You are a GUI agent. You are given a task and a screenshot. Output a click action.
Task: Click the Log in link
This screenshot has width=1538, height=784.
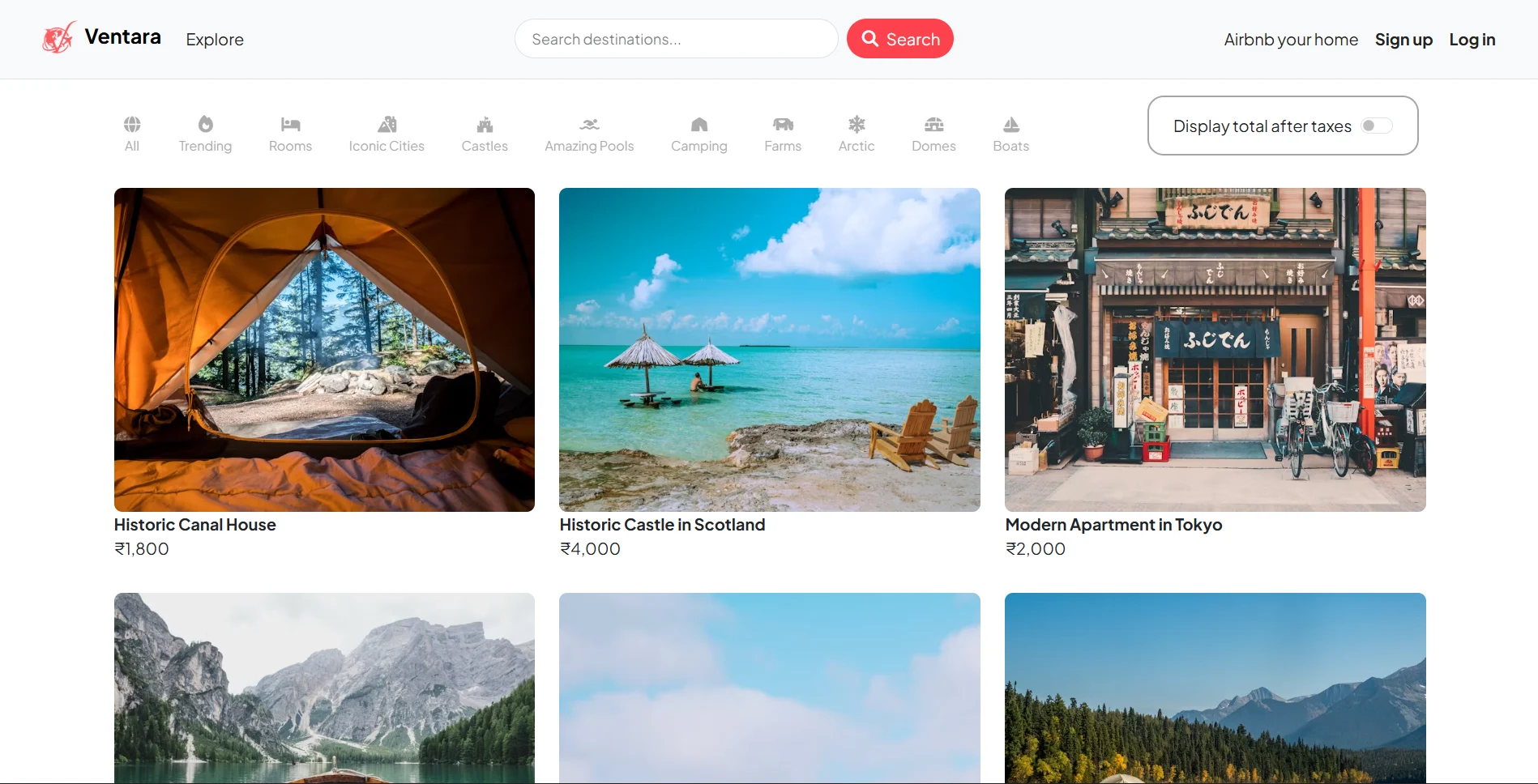click(x=1472, y=40)
